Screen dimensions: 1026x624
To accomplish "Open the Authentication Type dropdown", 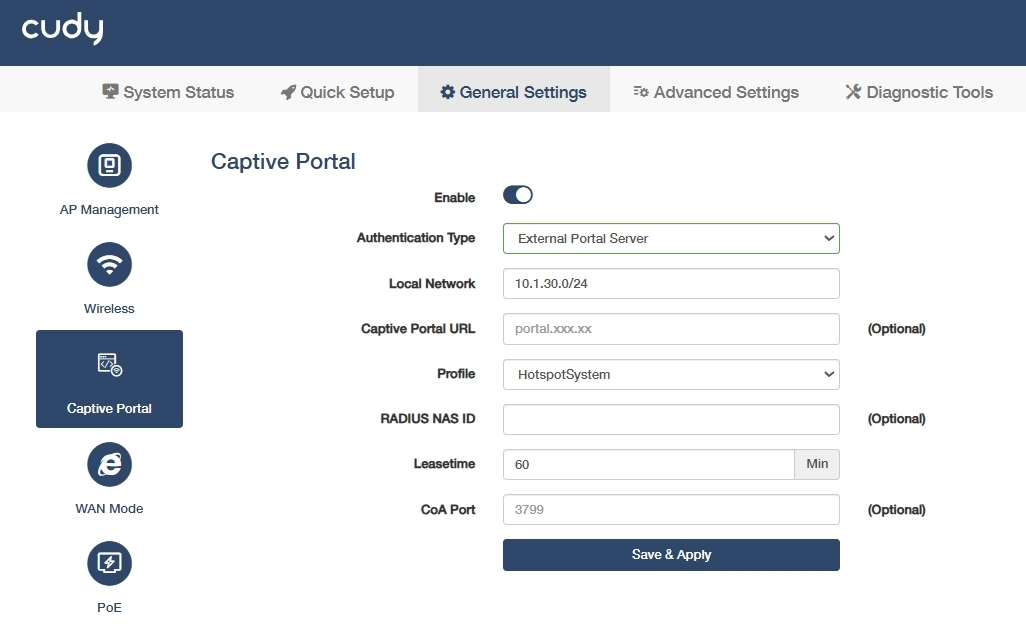I will (670, 238).
